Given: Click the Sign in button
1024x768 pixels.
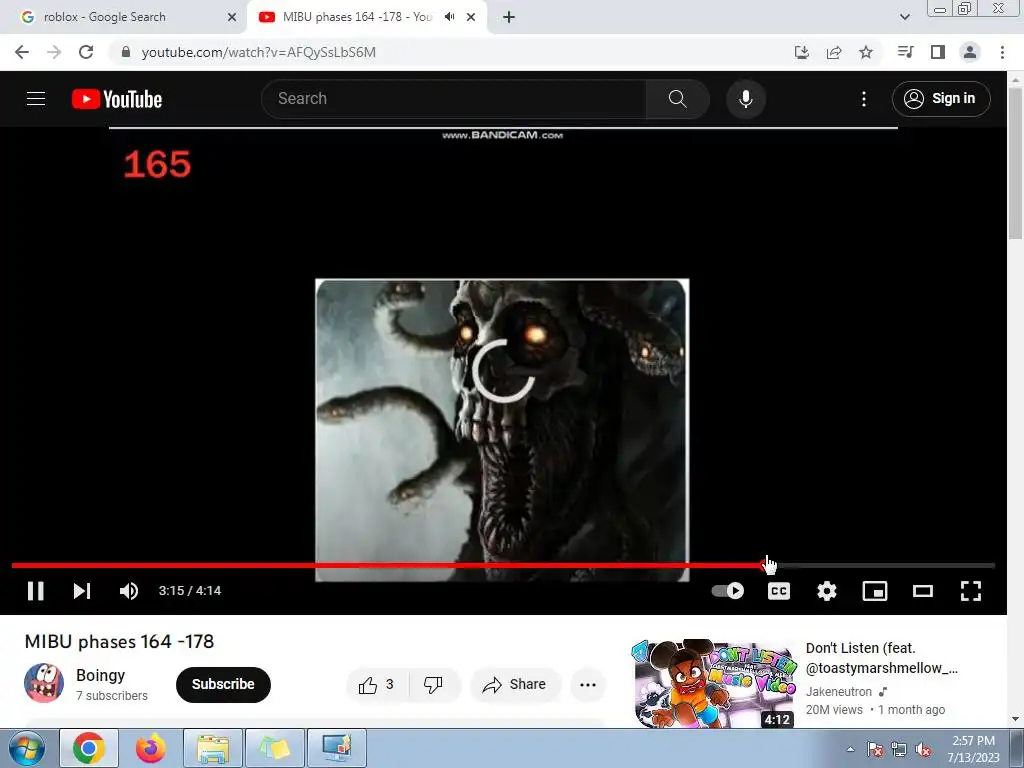Looking at the screenshot, I should [940, 99].
